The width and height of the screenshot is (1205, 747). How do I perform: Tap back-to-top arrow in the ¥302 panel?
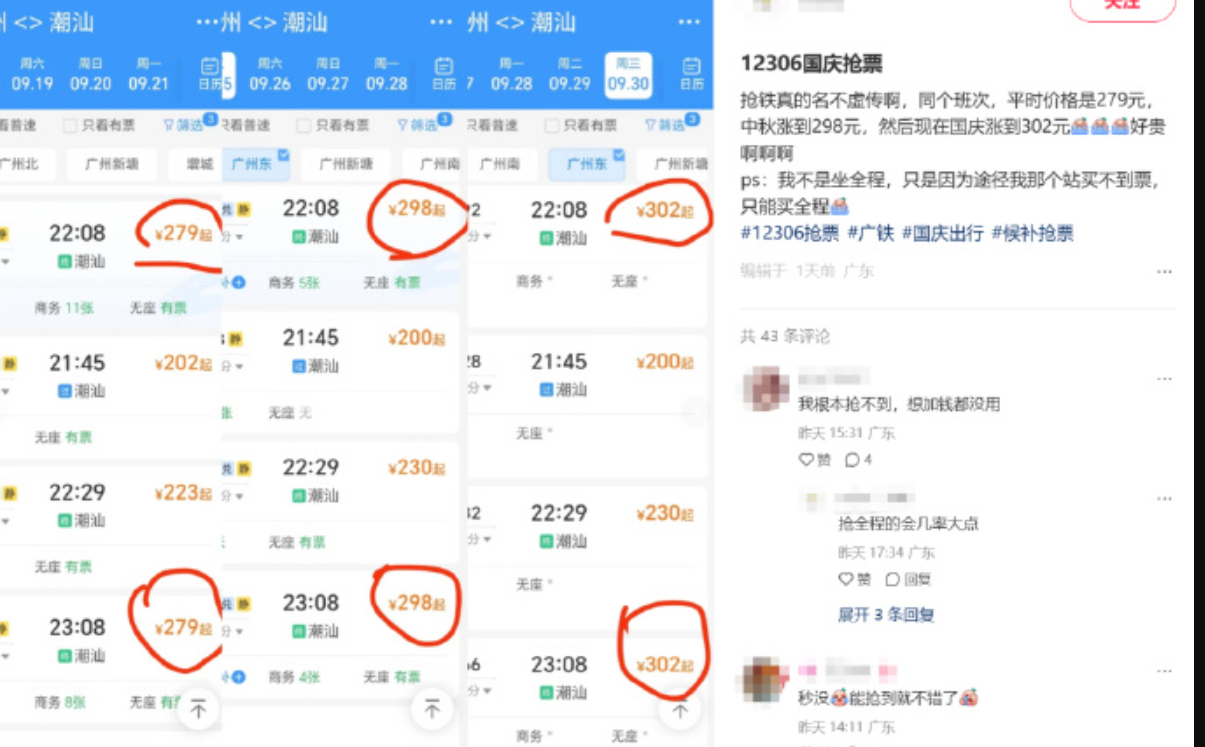click(680, 710)
